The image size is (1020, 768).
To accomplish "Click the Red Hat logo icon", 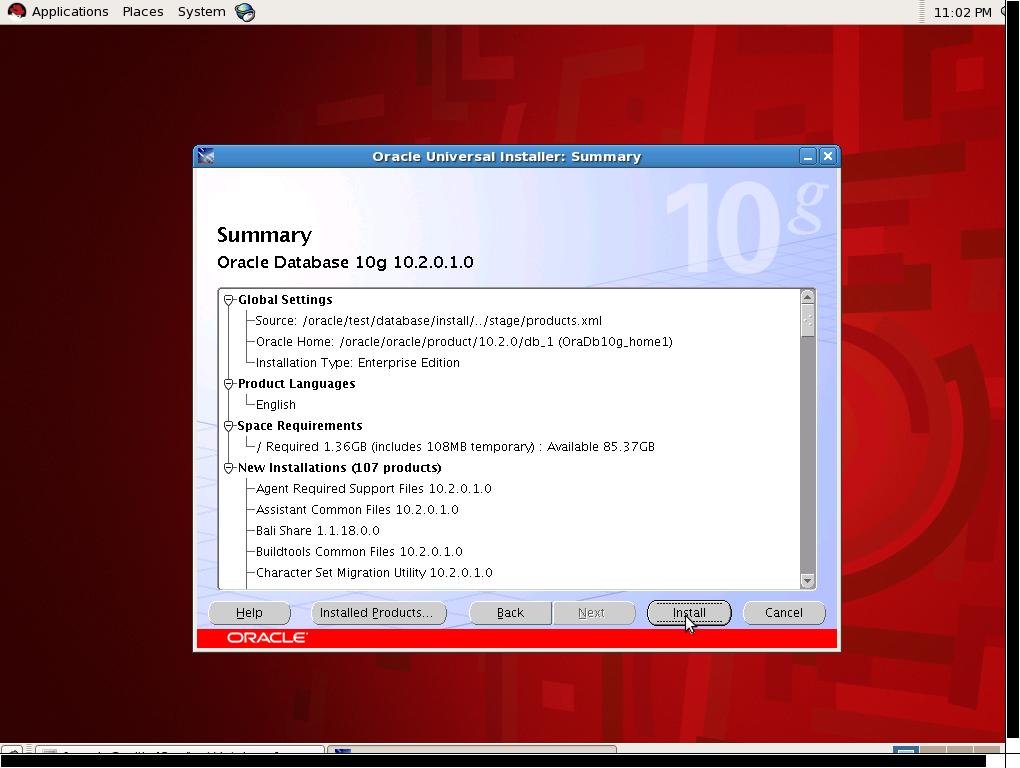I will pyautogui.click(x=16, y=11).
